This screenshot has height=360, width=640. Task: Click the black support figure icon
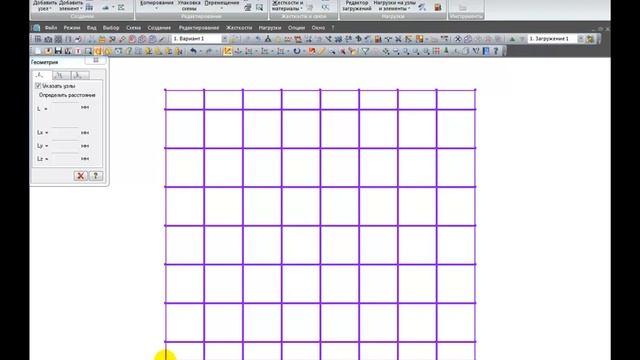[x=268, y=39]
